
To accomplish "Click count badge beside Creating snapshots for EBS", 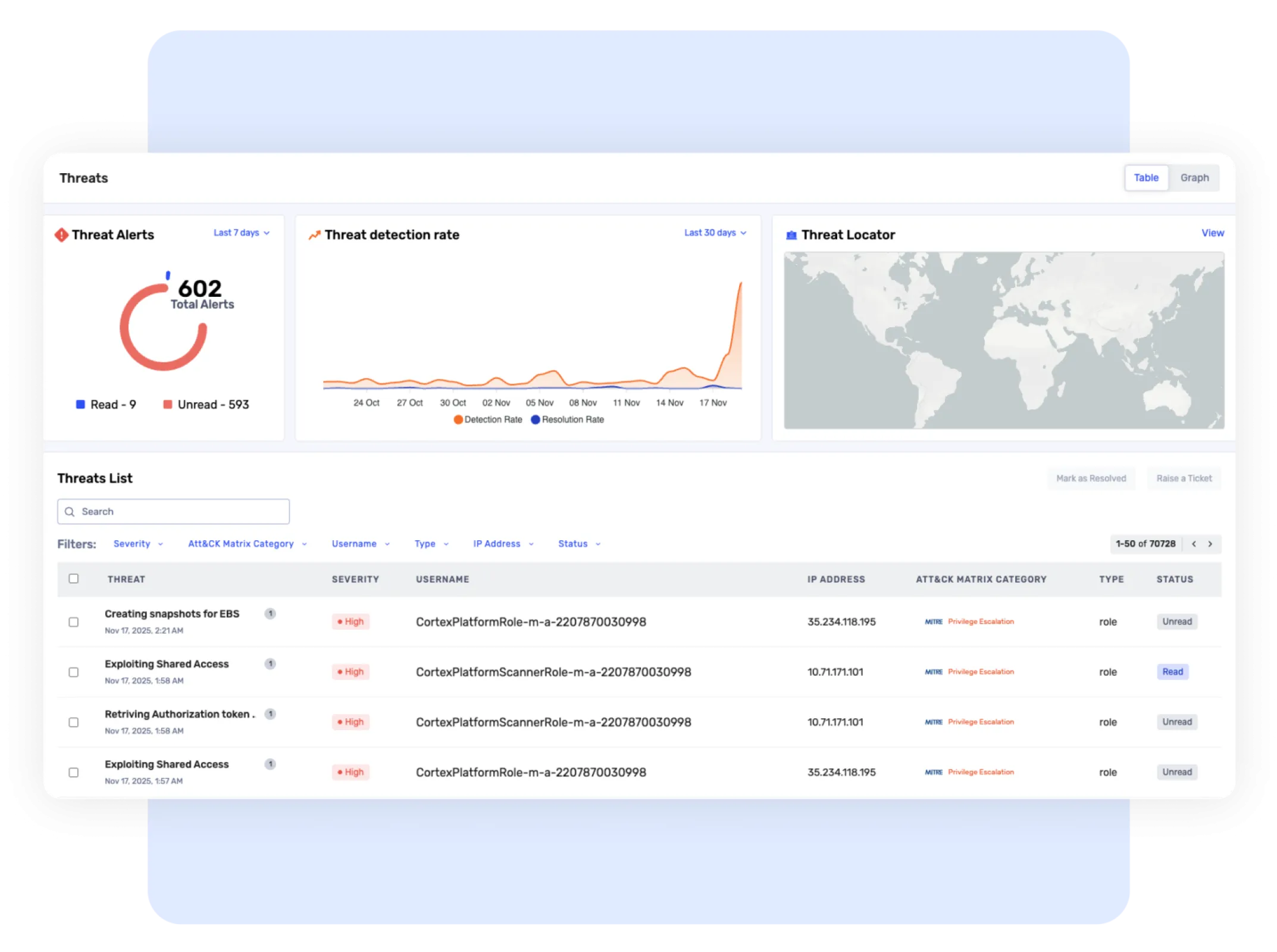I will pos(270,613).
